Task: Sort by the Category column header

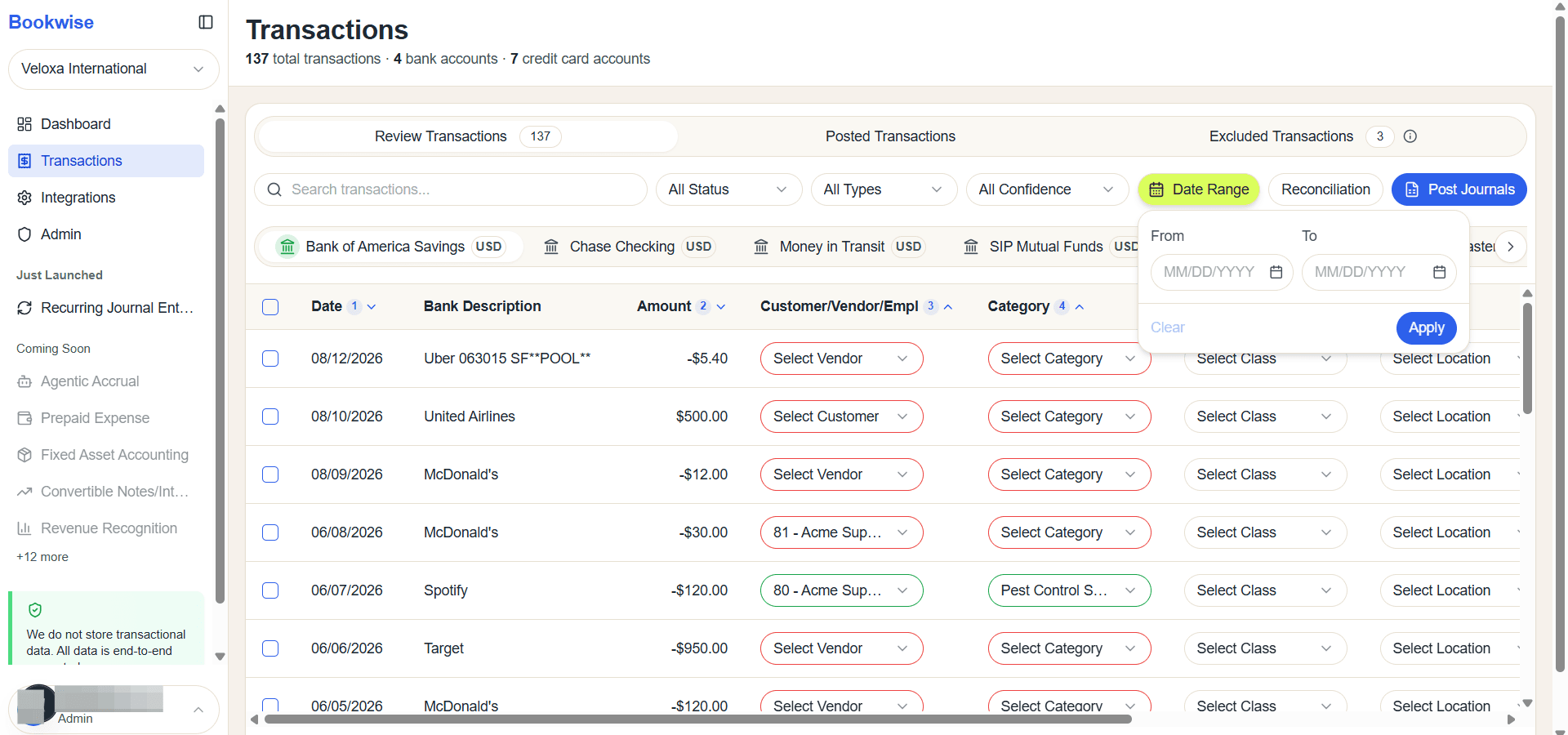Action: click(x=1036, y=306)
